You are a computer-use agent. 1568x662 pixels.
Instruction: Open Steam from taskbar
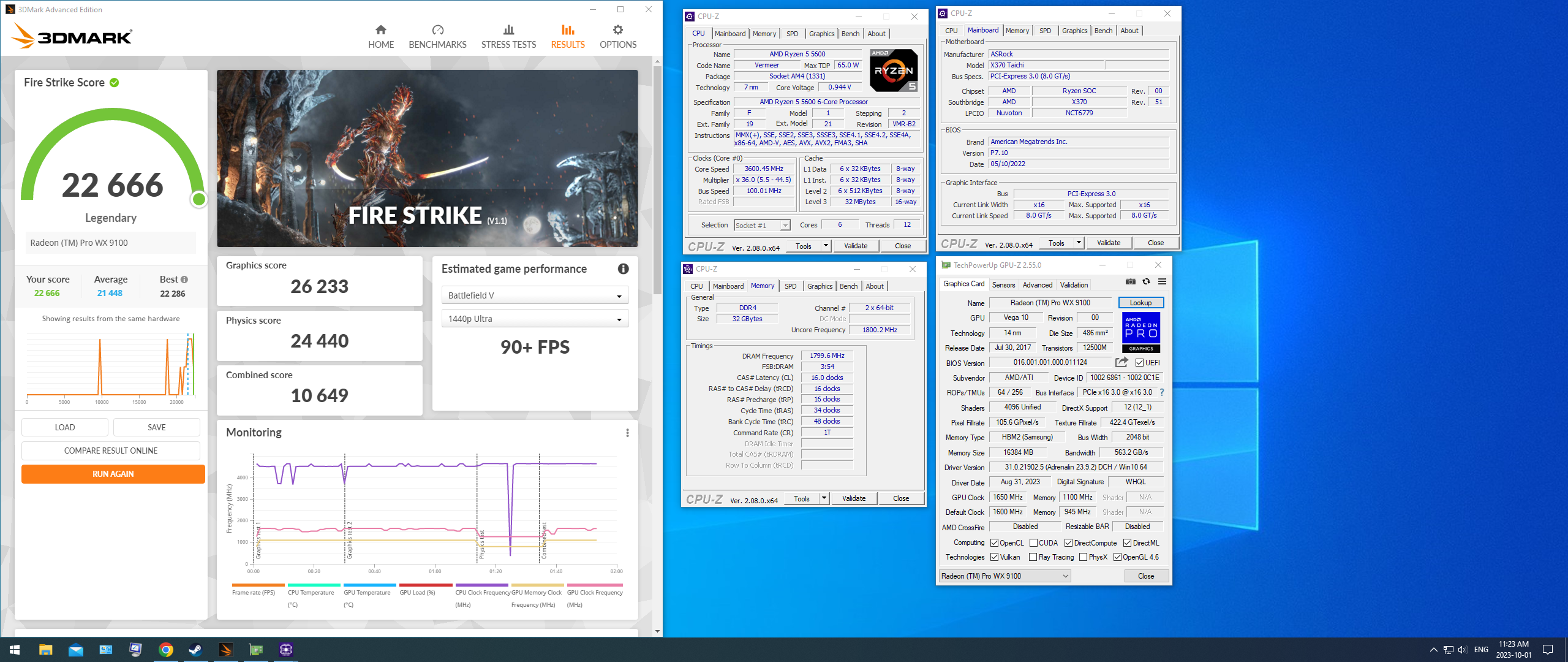[196, 650]
